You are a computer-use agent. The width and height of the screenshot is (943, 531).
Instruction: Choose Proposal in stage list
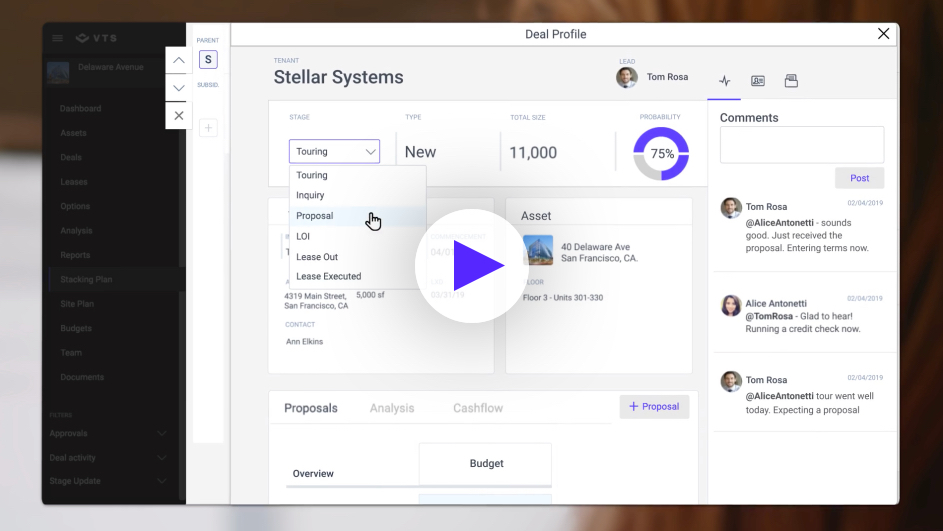click(x=358, y=216)
